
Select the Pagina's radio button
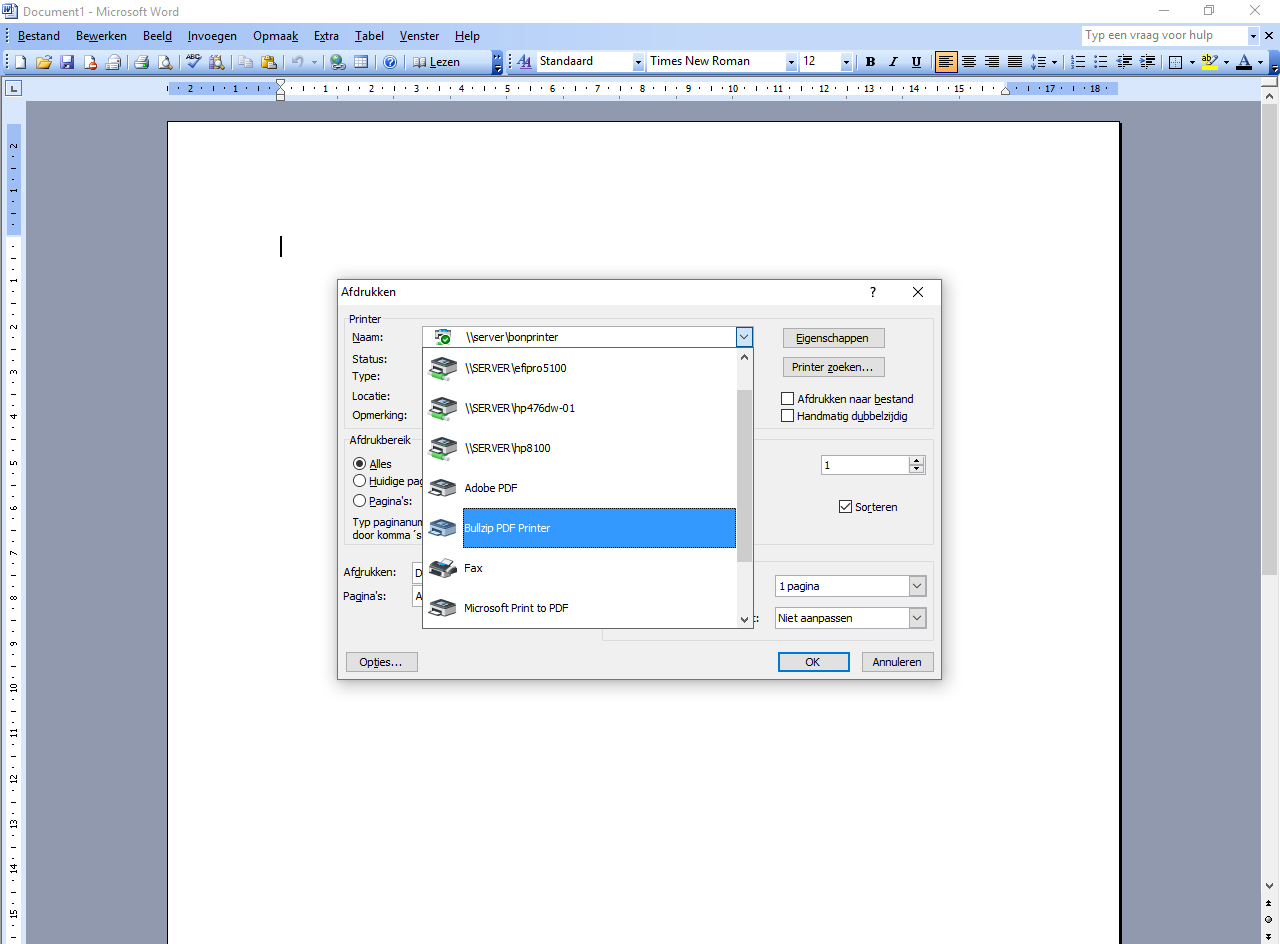click(359, 501)
